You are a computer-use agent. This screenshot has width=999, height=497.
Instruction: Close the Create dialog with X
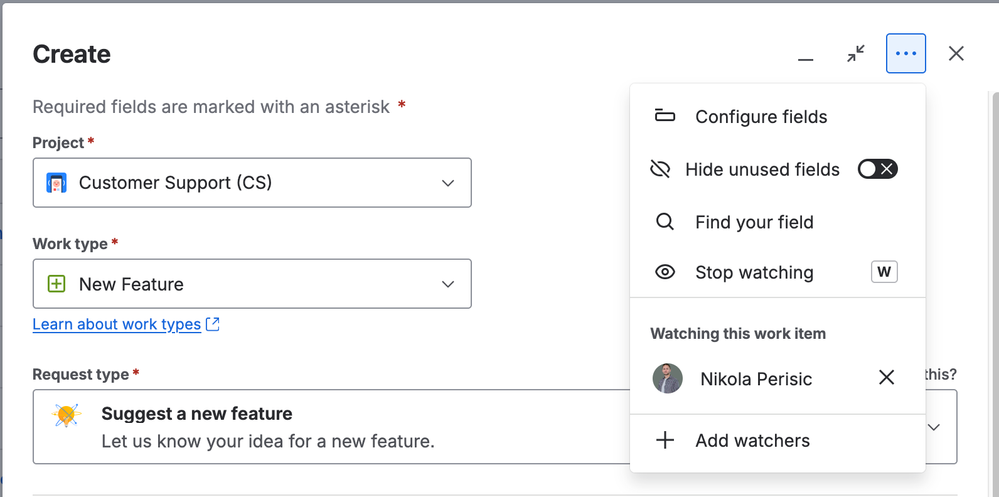(x=956, y=54)
